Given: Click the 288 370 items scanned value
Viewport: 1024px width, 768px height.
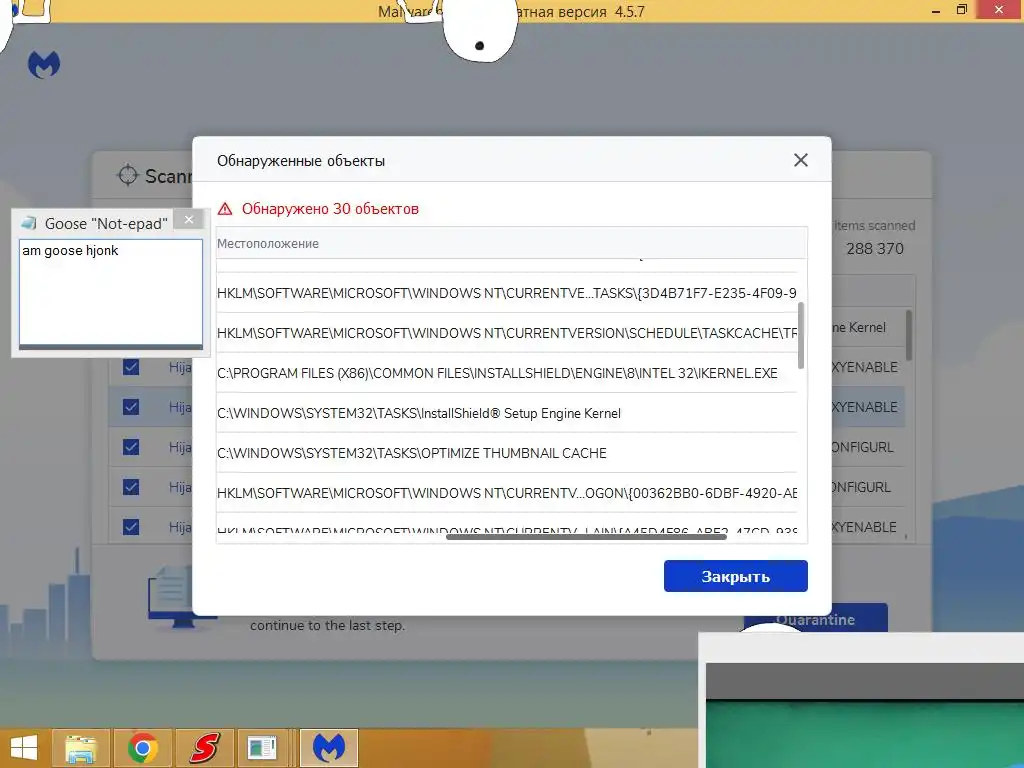Looking at the screenshot, I should click(875, 249).
